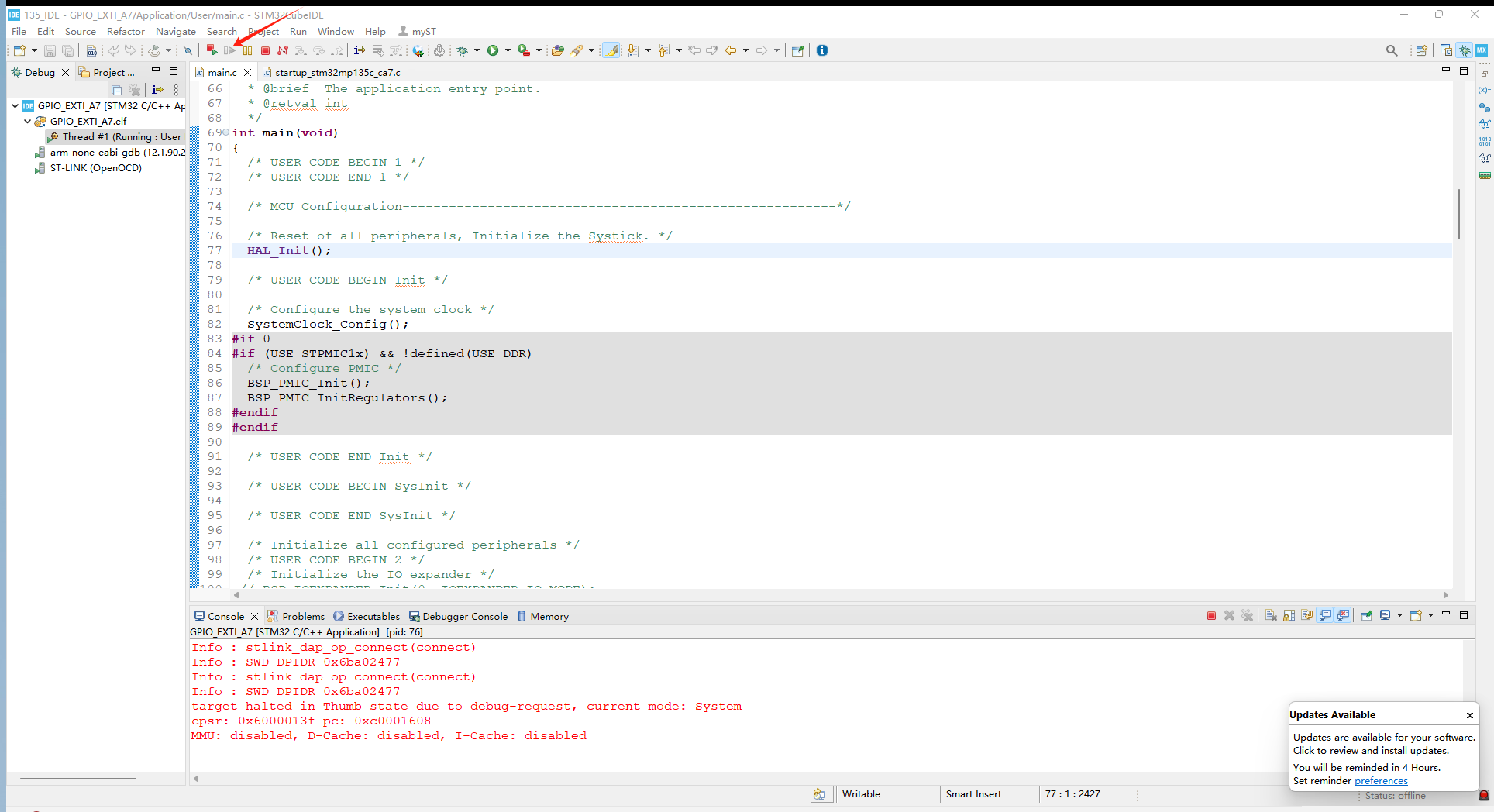Open startup_stm32mp135c_ca7.c editor tab

coord(337,72)
